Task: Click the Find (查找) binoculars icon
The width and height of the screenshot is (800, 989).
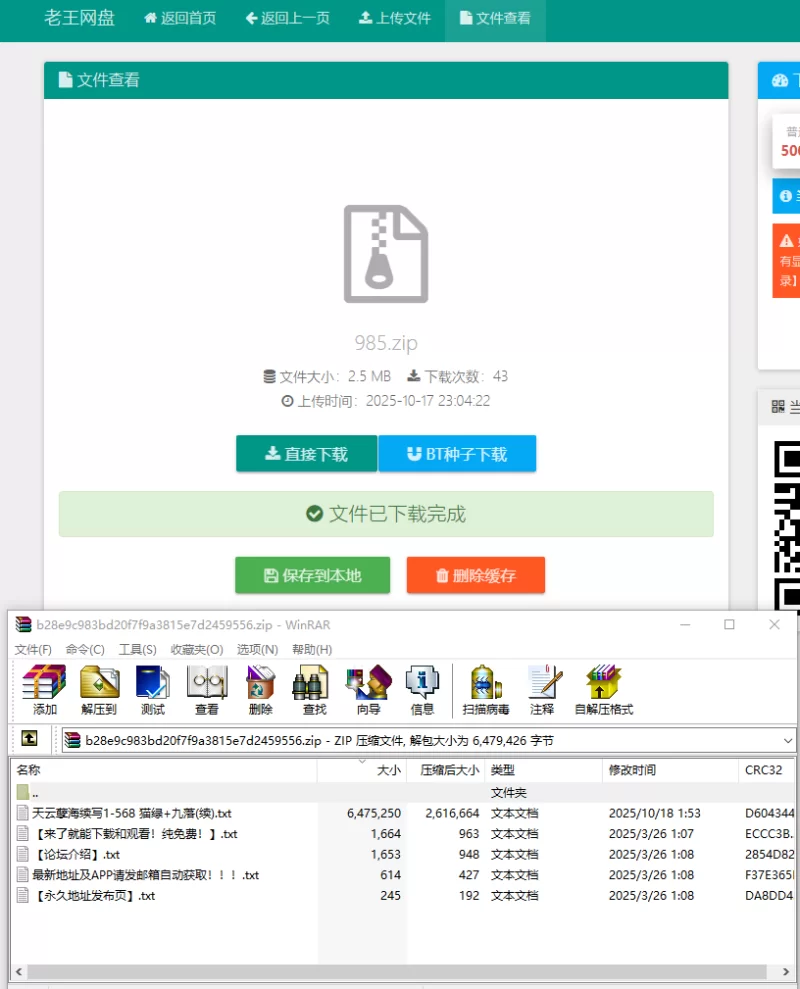Action: point(314,689)
